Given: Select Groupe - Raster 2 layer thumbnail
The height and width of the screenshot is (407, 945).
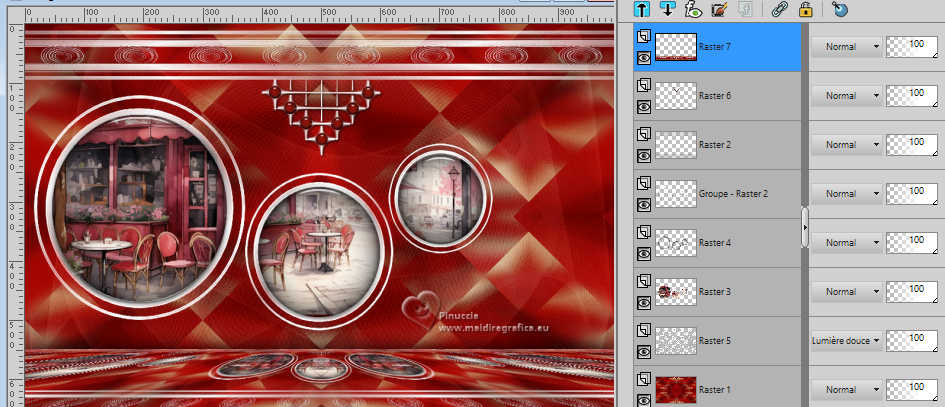Looking at the screenshot, I should 676,194.
